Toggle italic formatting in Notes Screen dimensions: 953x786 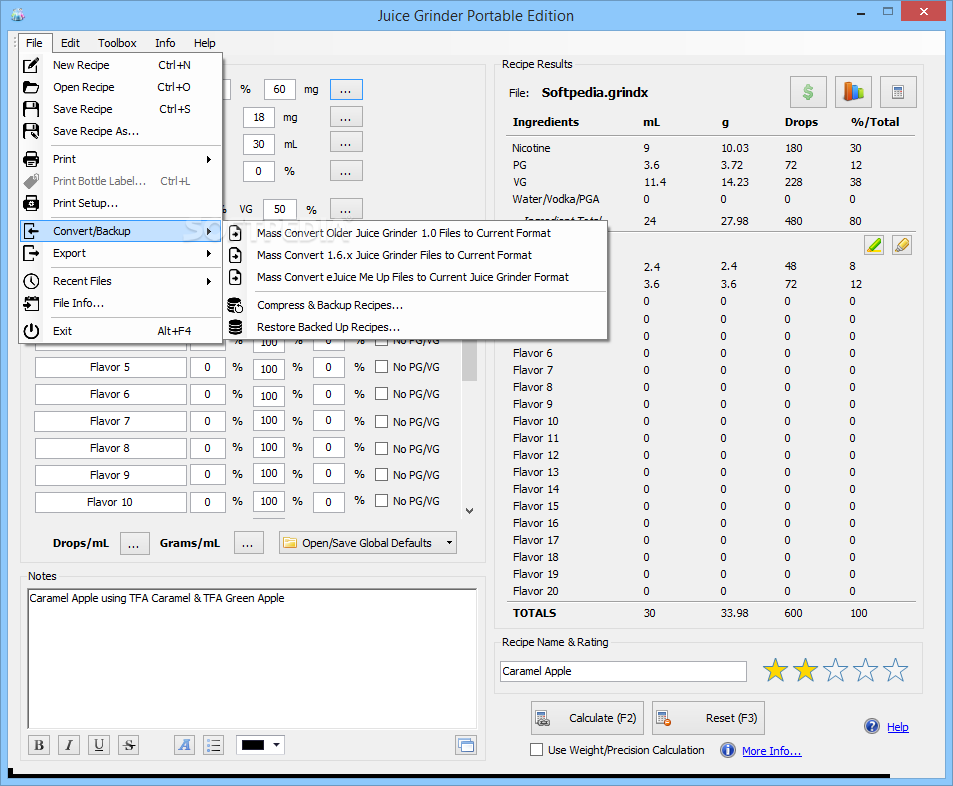[69, 745]
